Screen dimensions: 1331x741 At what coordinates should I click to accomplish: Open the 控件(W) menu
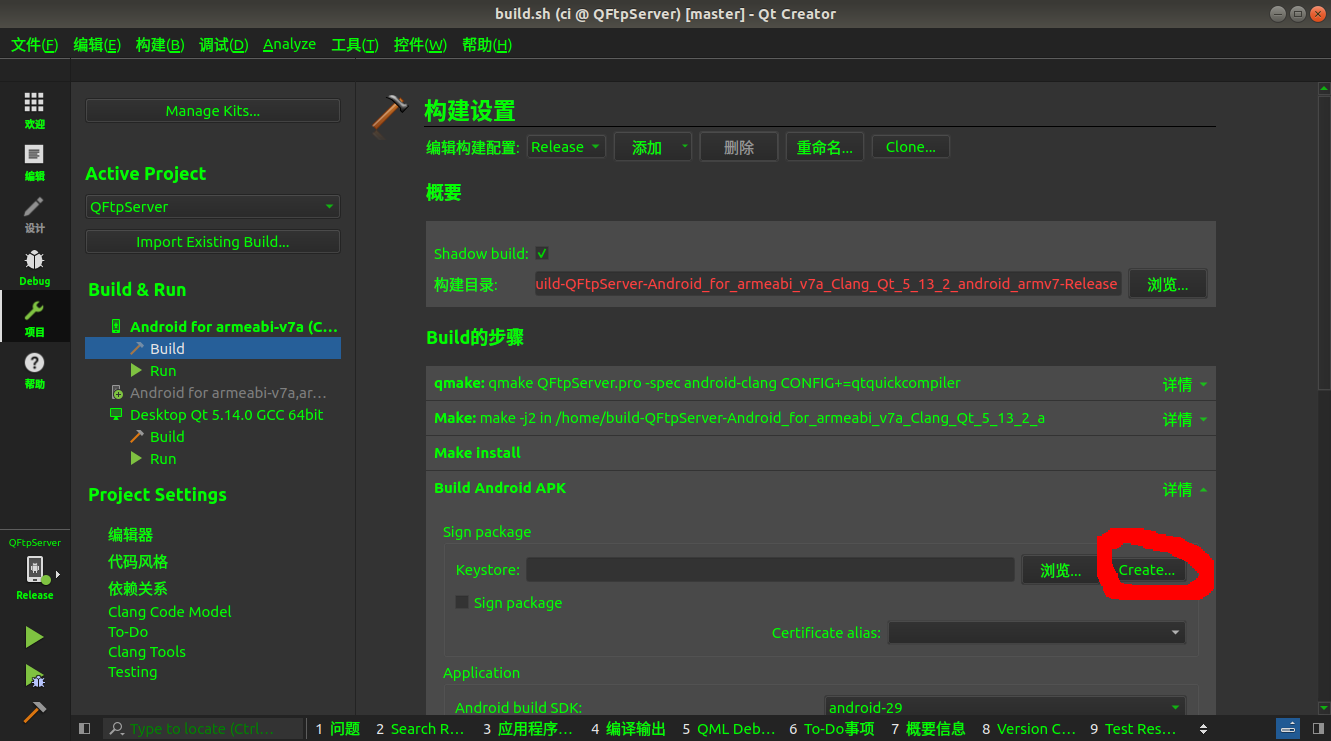pyautogui.click(x=420, y=45)
